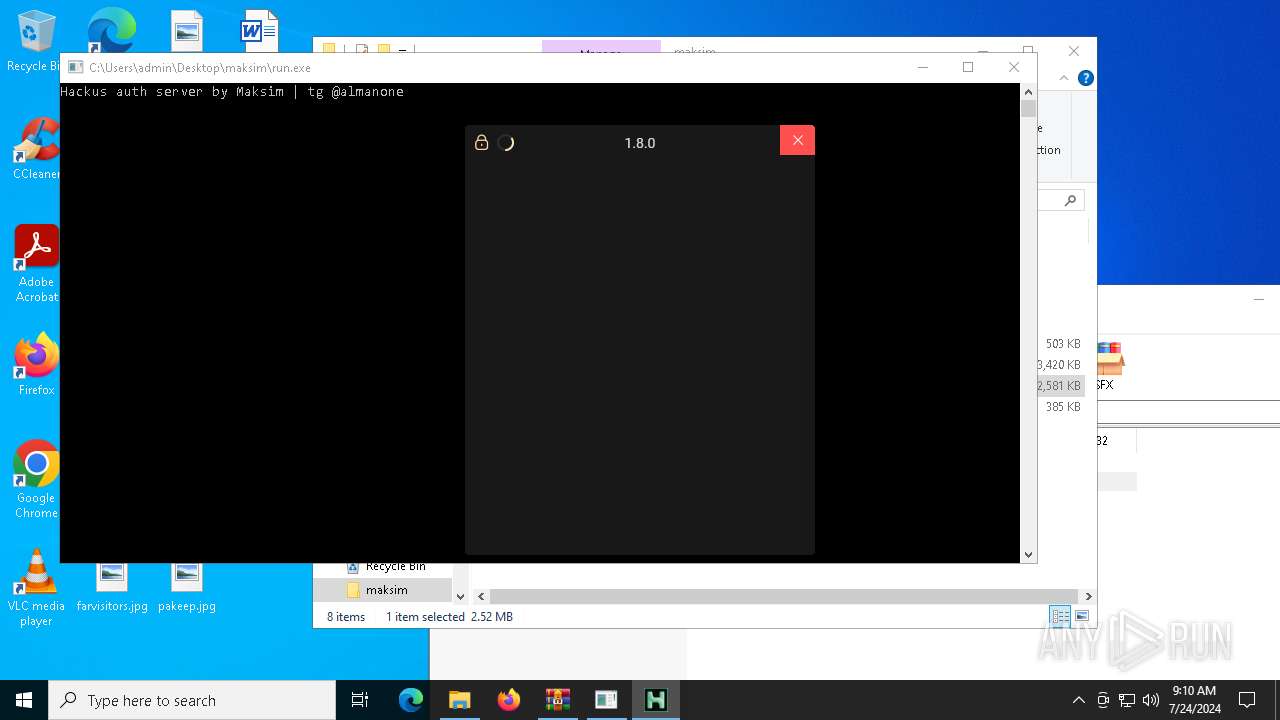This screenshot has width=1280, height=720.
Task: Switch Explorer to the details view layout
Action: click(1060, 616)
